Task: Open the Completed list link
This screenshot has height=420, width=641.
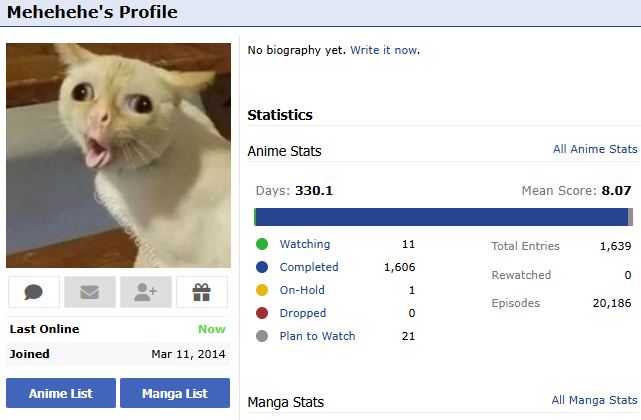Action: [309, 267]
